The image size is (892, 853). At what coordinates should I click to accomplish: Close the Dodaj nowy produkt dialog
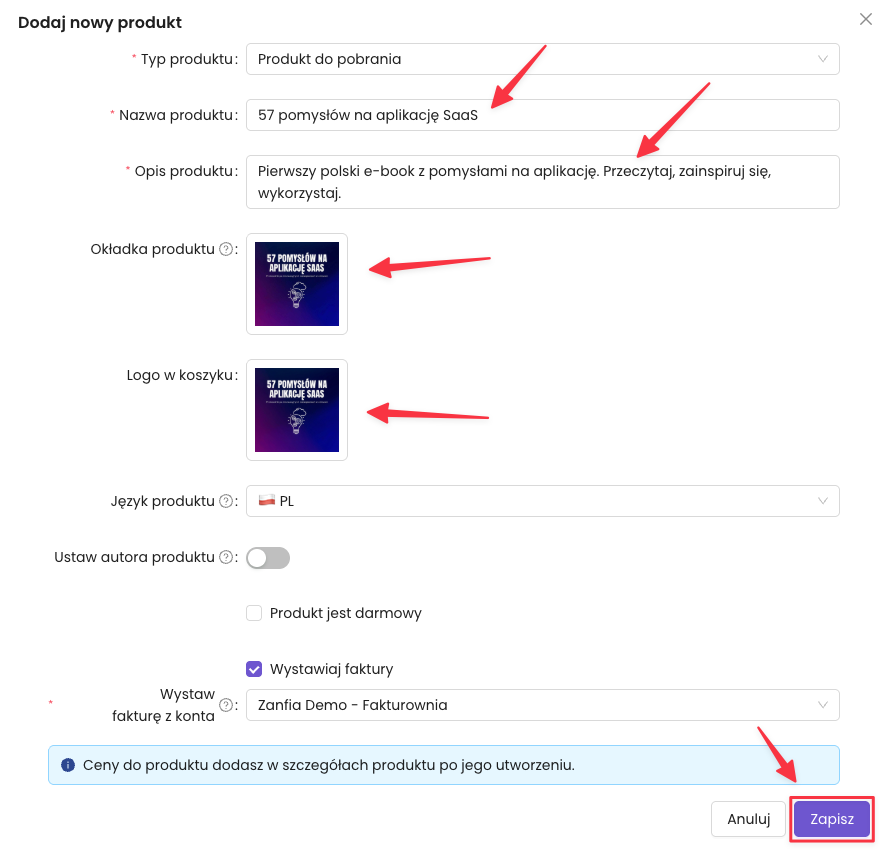coord(866,19)
